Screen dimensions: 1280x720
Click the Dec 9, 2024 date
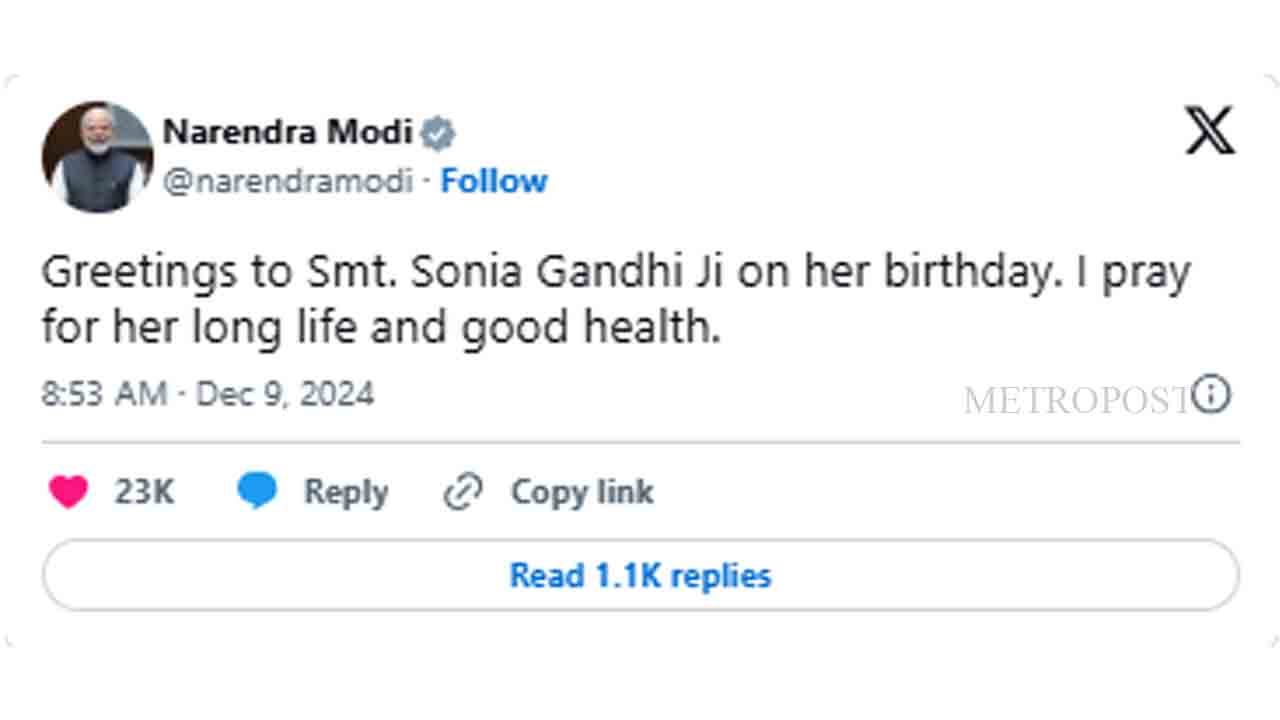[x=285, y=394]
